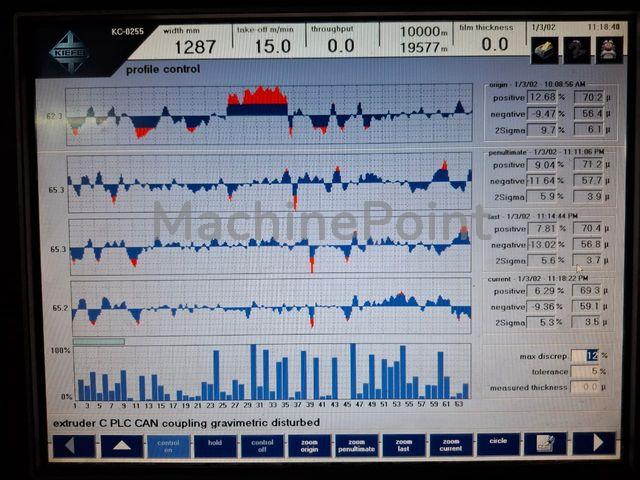Click the gold machine icon at top right
This screenshot has height=480, width=640.
544,50
